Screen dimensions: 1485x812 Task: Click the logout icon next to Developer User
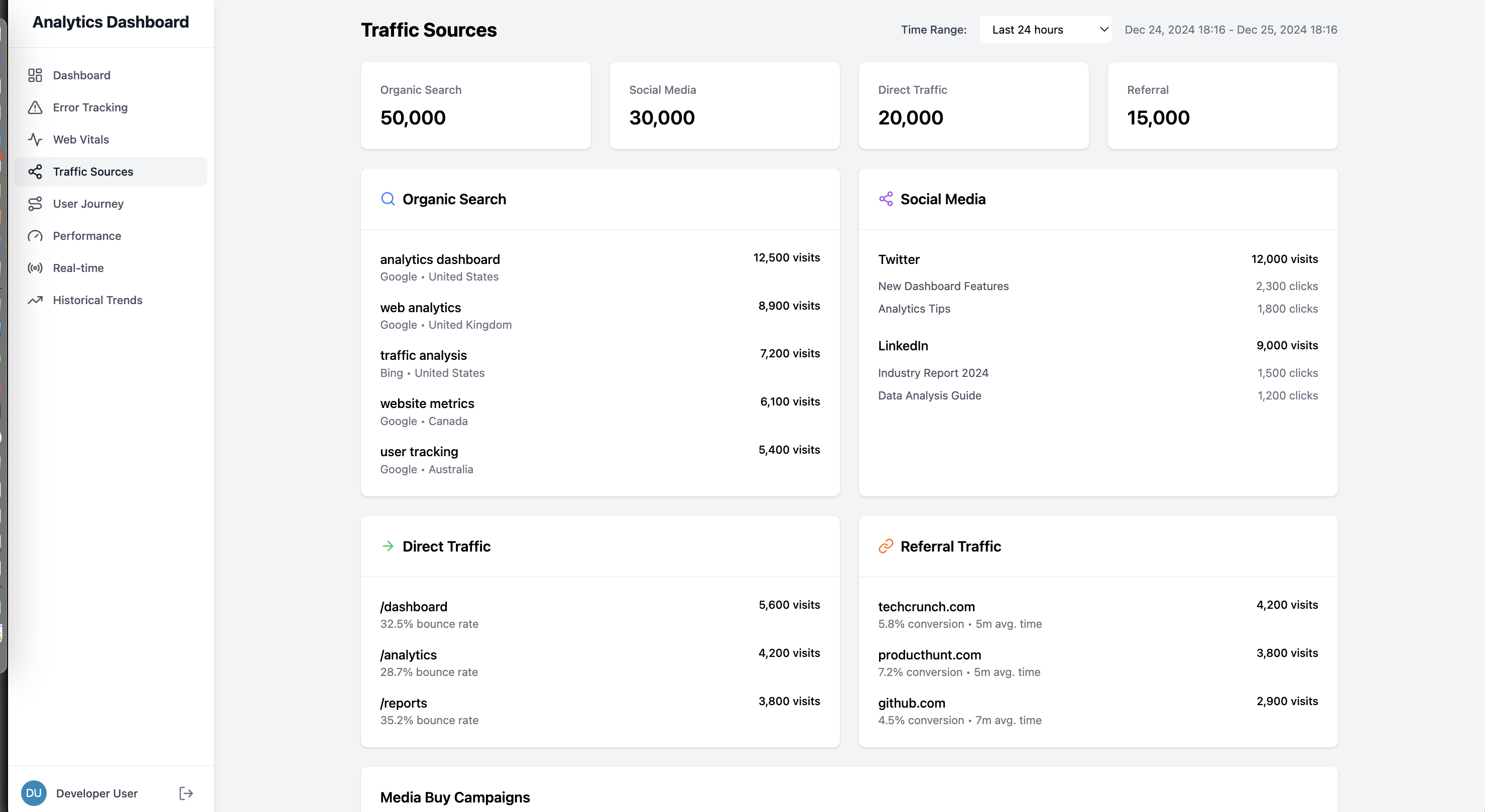186,793
